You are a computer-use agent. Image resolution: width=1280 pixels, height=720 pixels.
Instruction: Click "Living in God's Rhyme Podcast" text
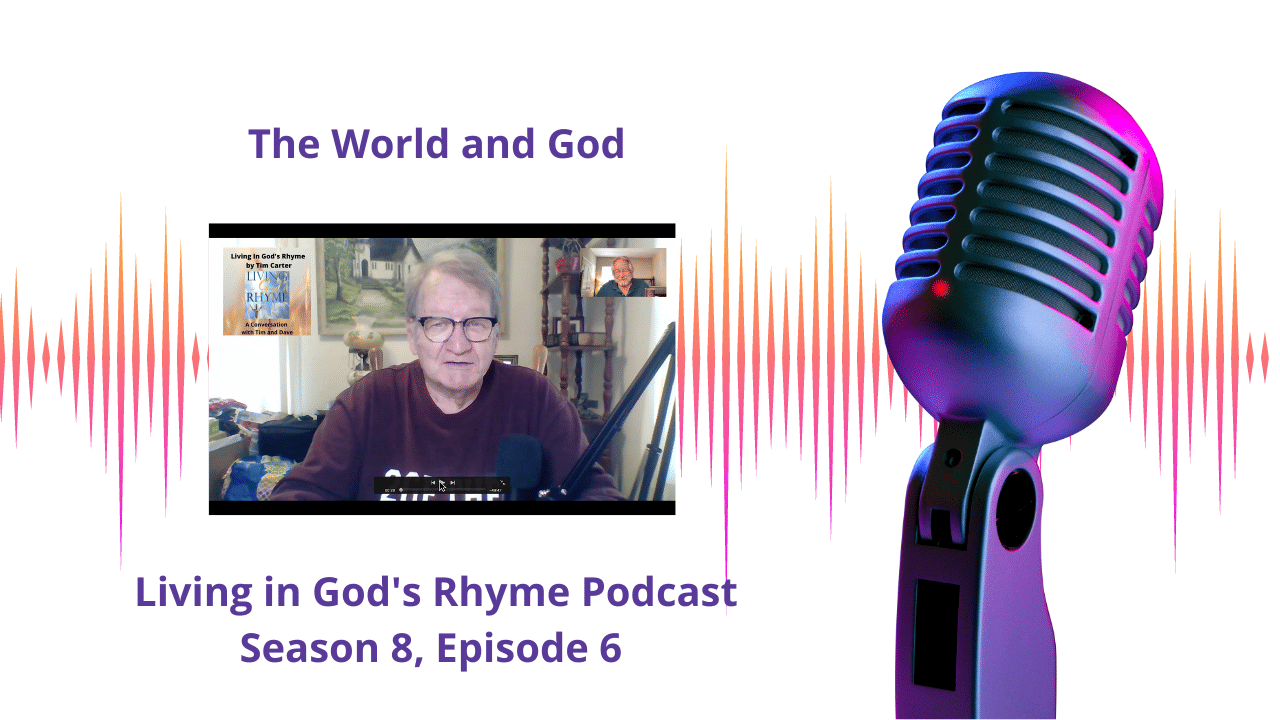tap(436, 592)
